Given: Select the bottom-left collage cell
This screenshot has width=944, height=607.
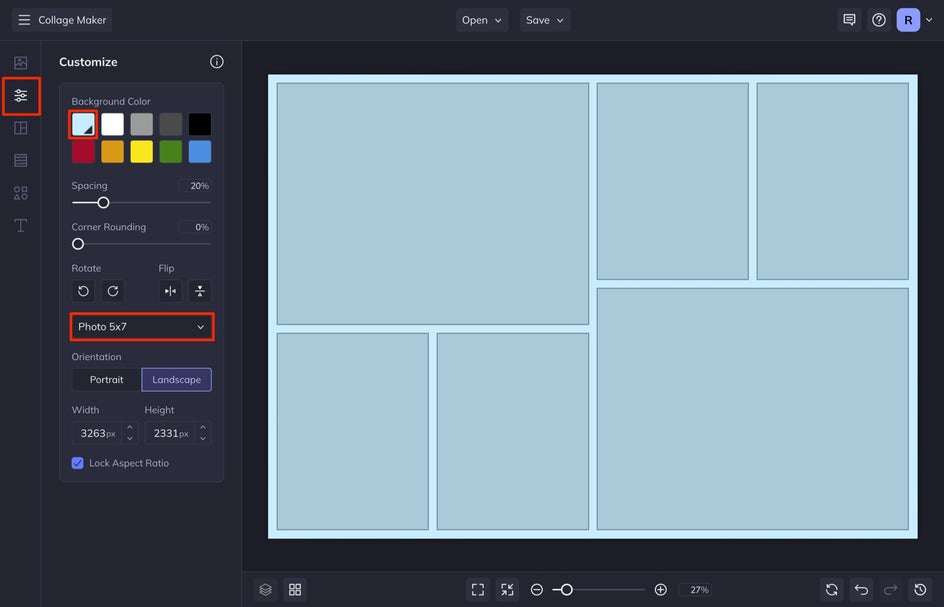Looking at the screenshot, I should point(353,431).
